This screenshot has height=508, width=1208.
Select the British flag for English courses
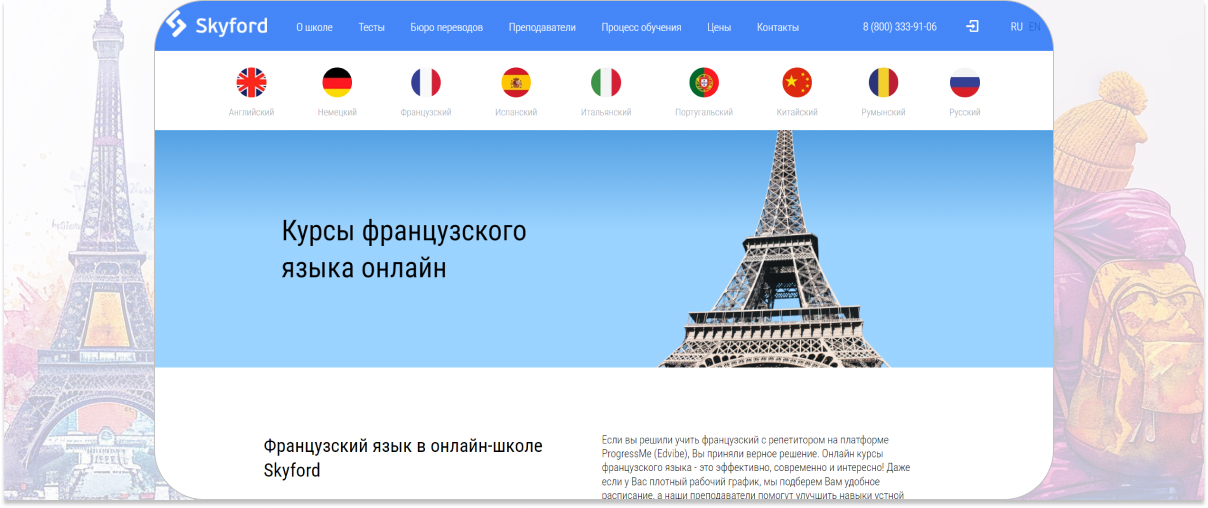251,83
